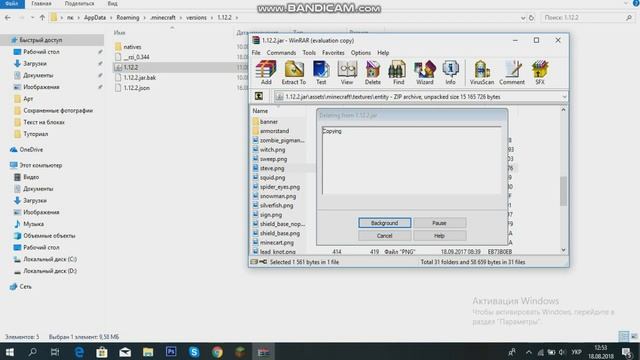Image resolution: width=640 pixels, height=360 pixels.
Task: Click the .minecraft segment in Explorer path
Action: pyautogui.click(x=162, y=18)
